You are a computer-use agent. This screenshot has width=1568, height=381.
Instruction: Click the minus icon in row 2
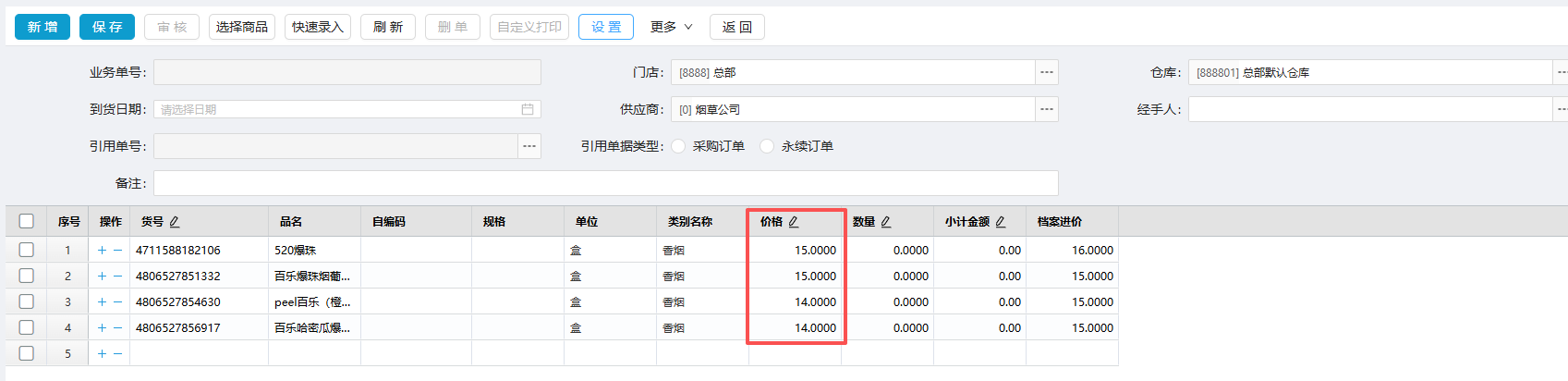(x=118, y=277)
